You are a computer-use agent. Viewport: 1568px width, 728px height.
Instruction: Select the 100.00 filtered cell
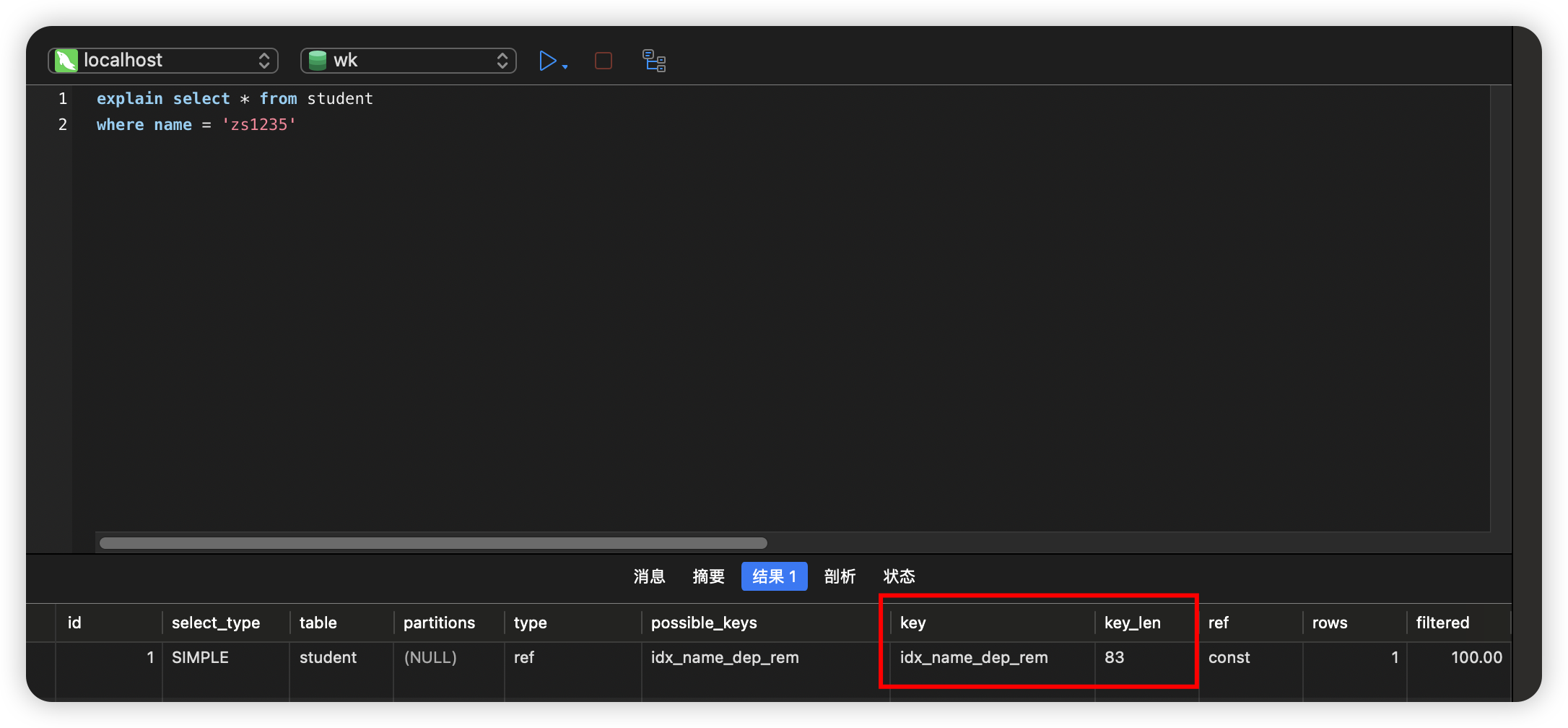1459,657
